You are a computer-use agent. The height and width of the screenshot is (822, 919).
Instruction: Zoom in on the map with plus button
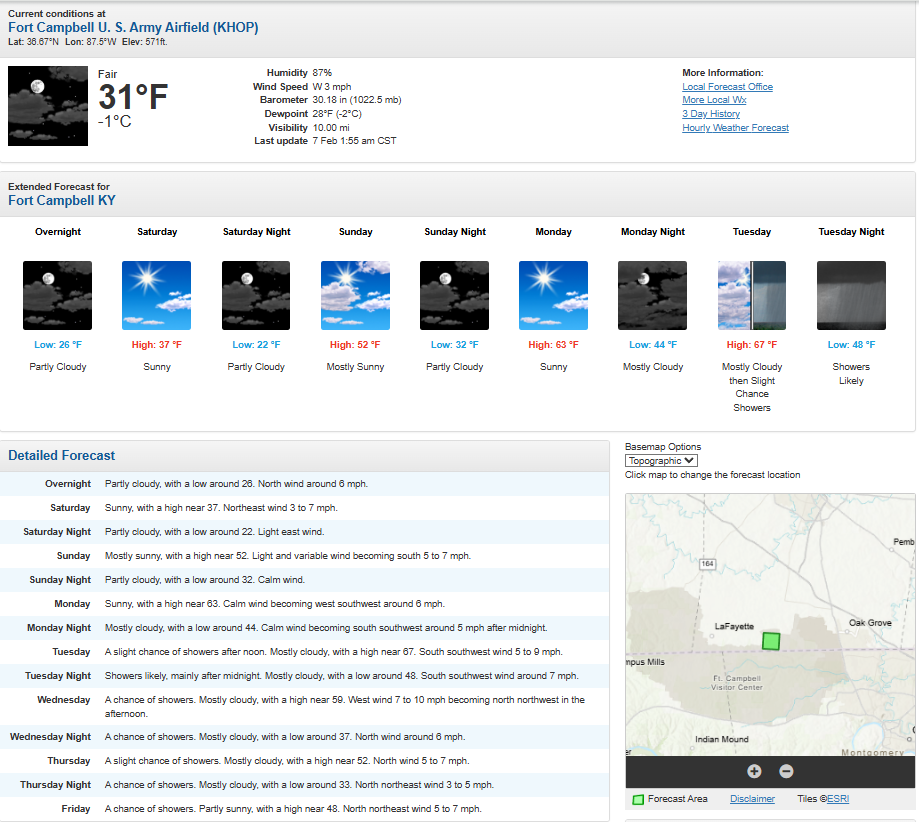754,771
